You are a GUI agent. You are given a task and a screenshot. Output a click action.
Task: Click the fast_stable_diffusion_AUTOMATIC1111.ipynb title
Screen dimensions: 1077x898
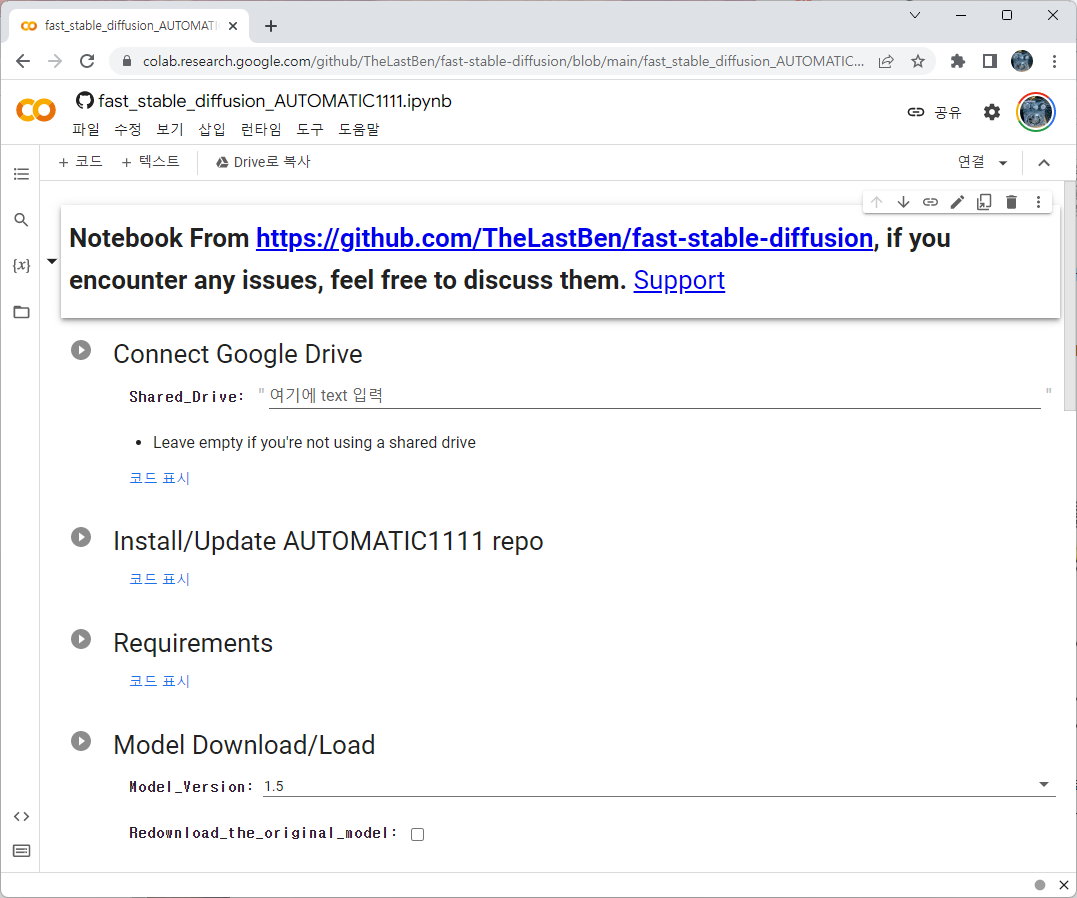[275, 101]
